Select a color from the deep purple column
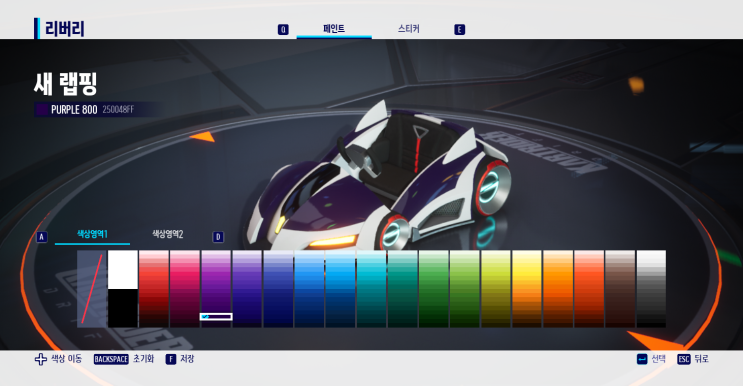 247,289
